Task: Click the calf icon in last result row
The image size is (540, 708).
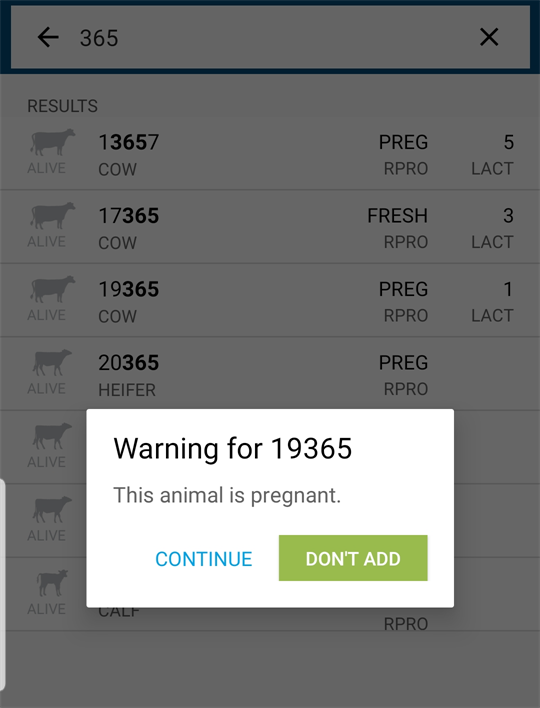Action: pos(52,583)
